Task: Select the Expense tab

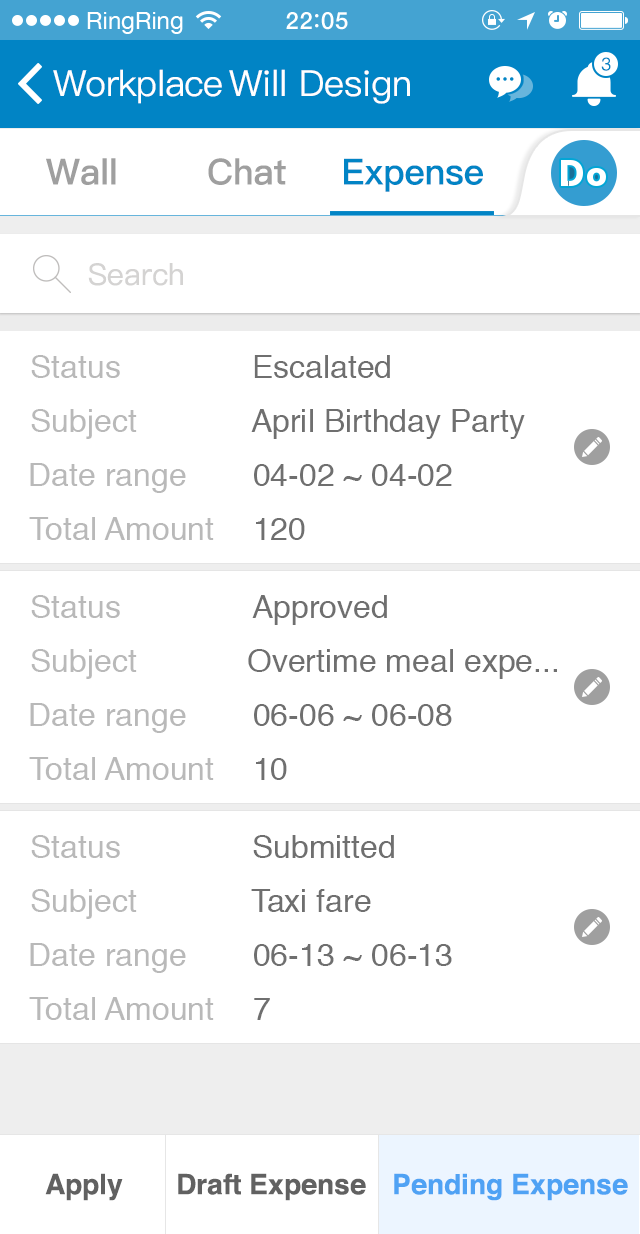Action: click(x=412, y=172)
